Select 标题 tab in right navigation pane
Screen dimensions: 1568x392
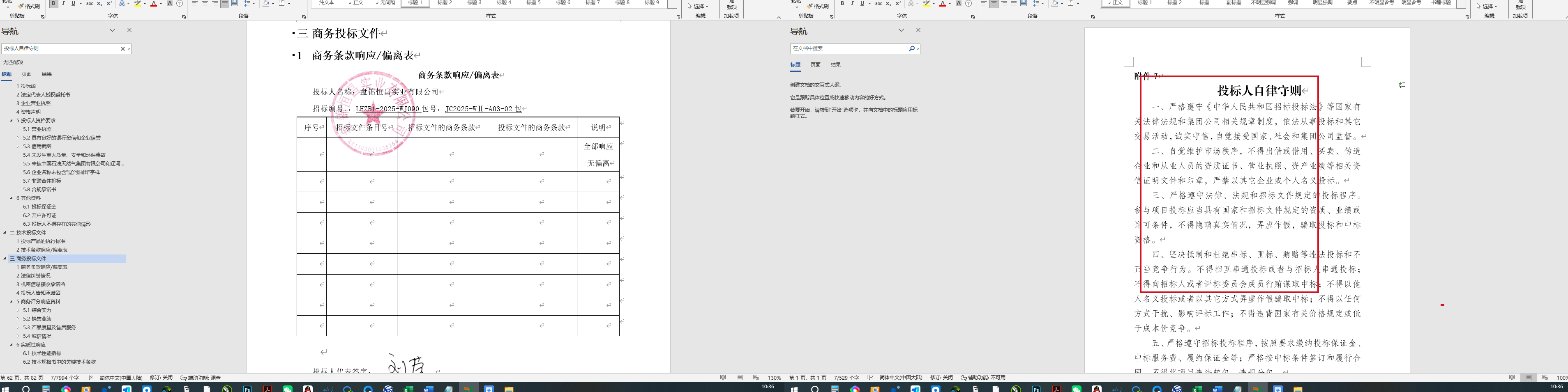796,64
